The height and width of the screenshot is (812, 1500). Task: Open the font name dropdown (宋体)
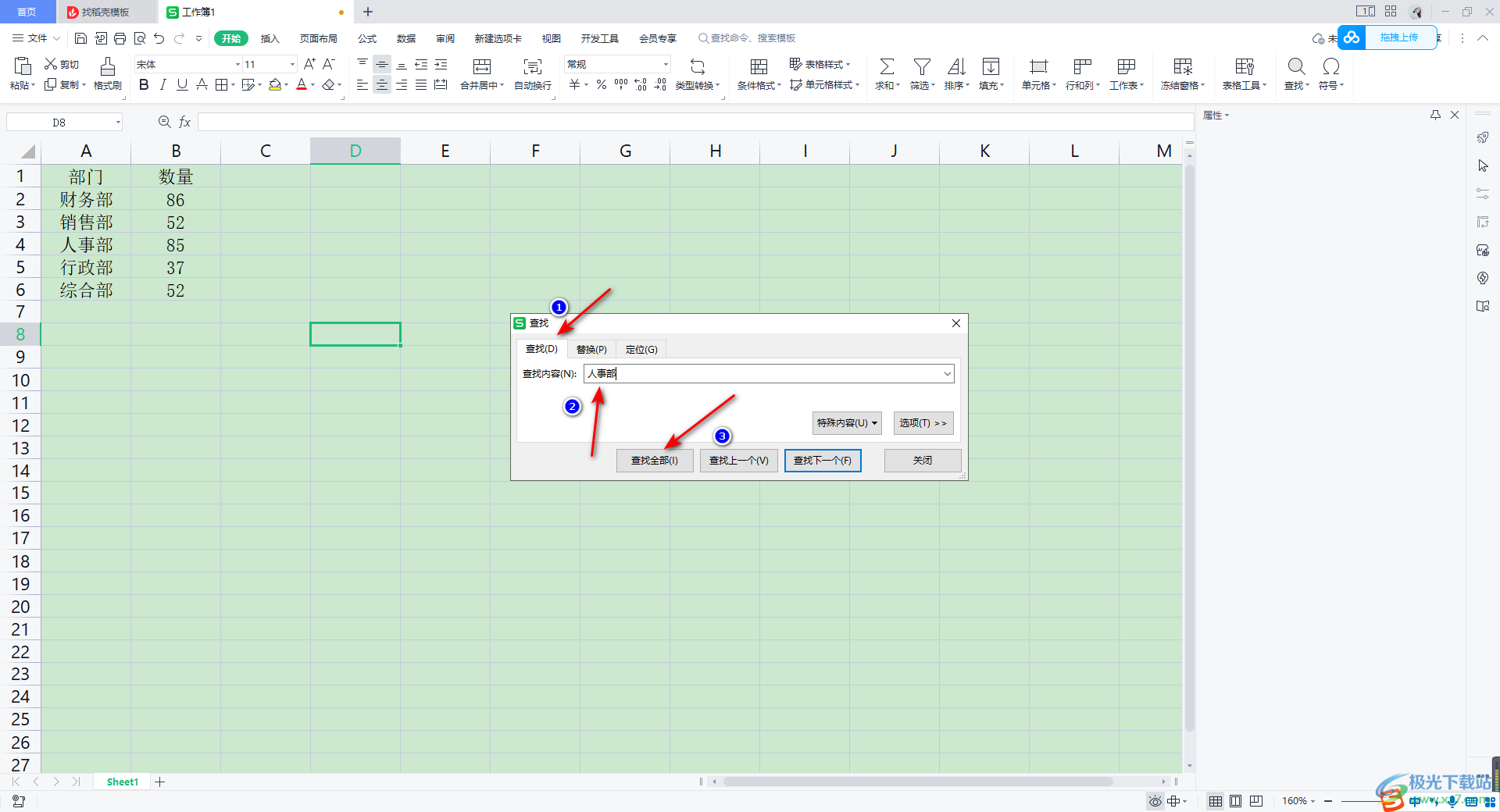pyautogui.click(x=238, y=64)
